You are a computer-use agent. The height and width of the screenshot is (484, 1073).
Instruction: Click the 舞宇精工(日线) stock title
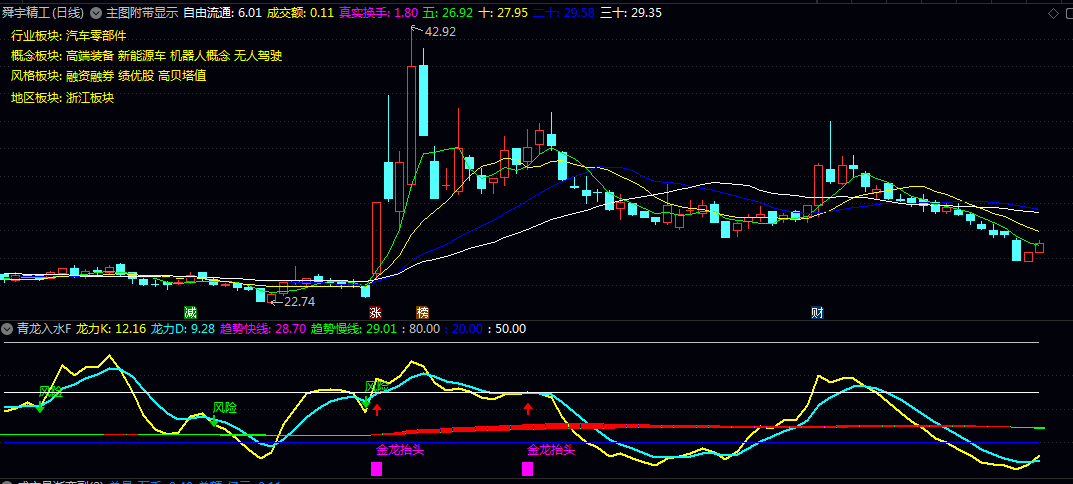click(x=42, y=13)
